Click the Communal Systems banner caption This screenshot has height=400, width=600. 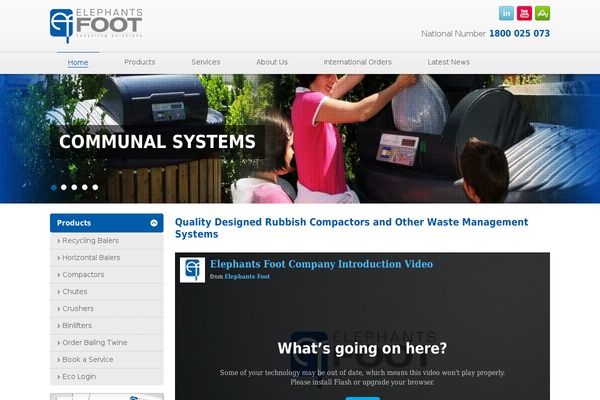tap(157, 142)
